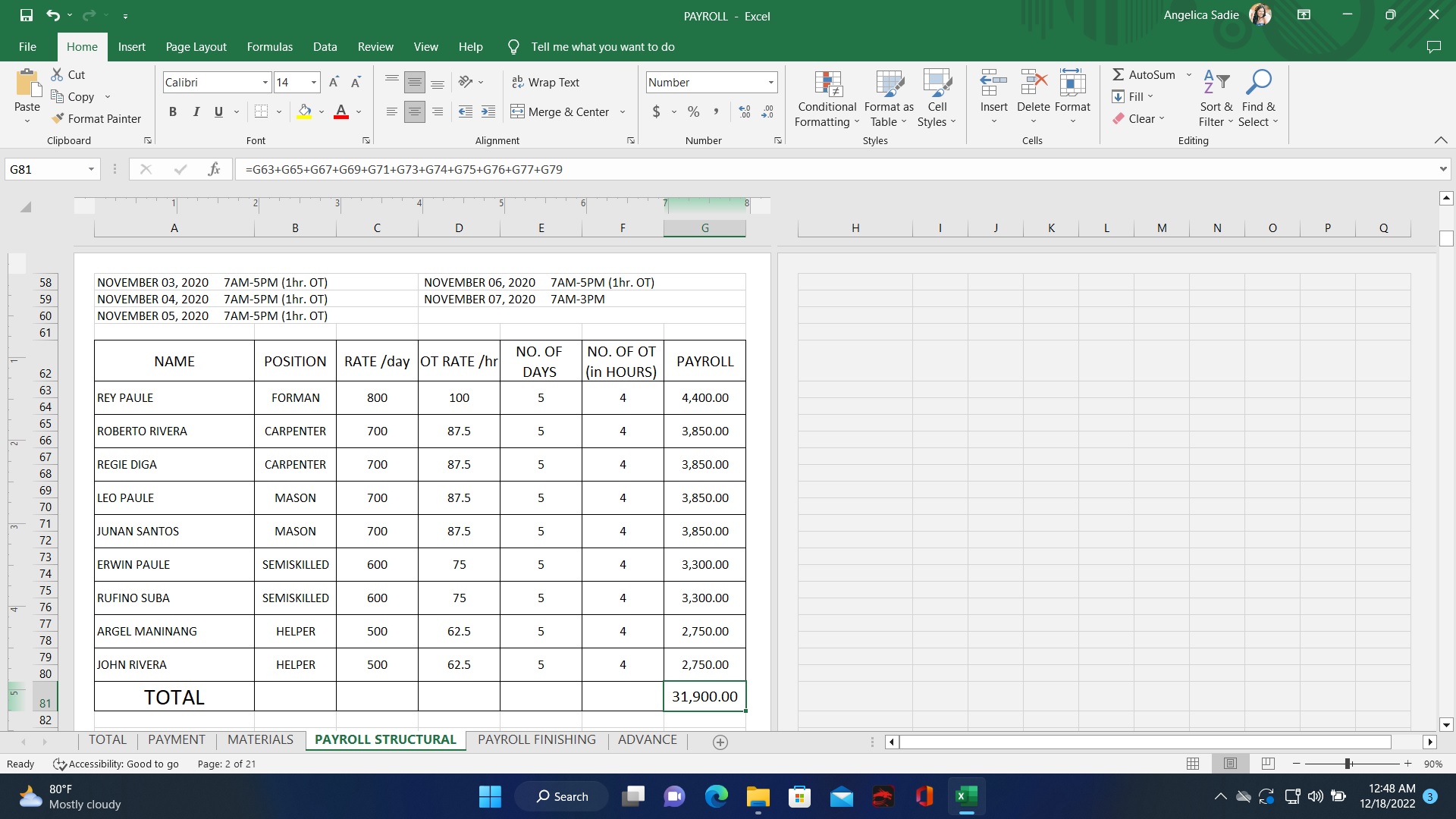Apply the Fill Color bucket icon
Screen dimensions: 1456x819
304,111
